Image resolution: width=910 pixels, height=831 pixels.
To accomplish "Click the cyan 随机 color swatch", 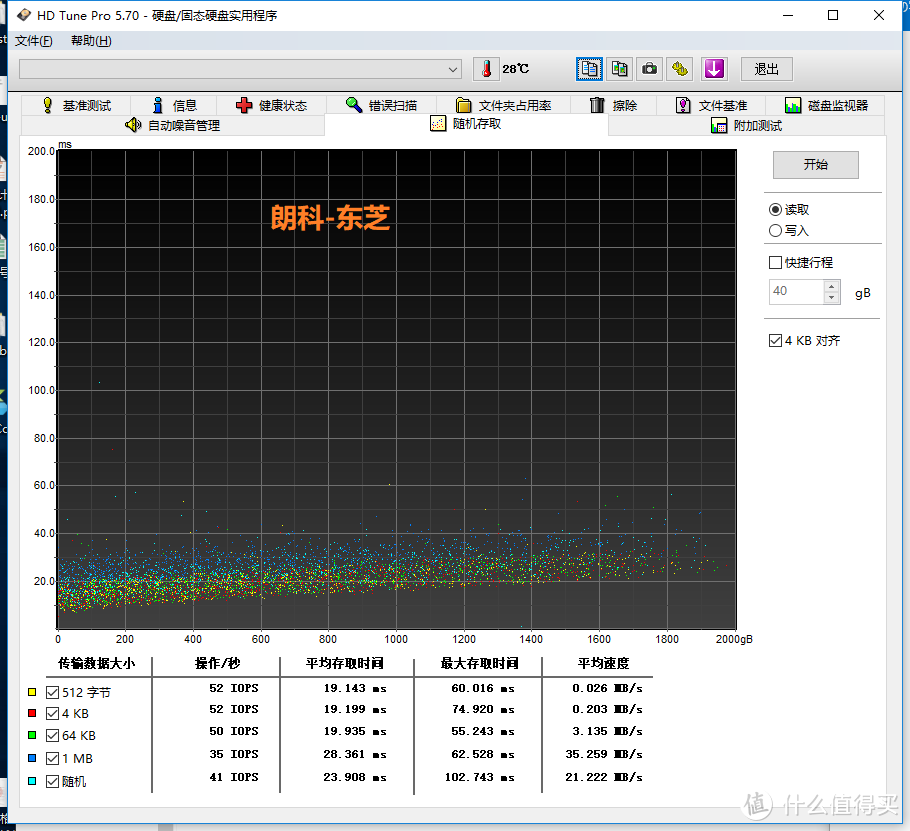I will point(32,781).
